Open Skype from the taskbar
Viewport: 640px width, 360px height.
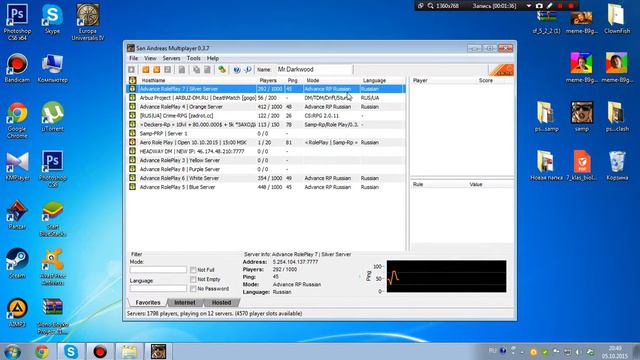tap(71, 351)
